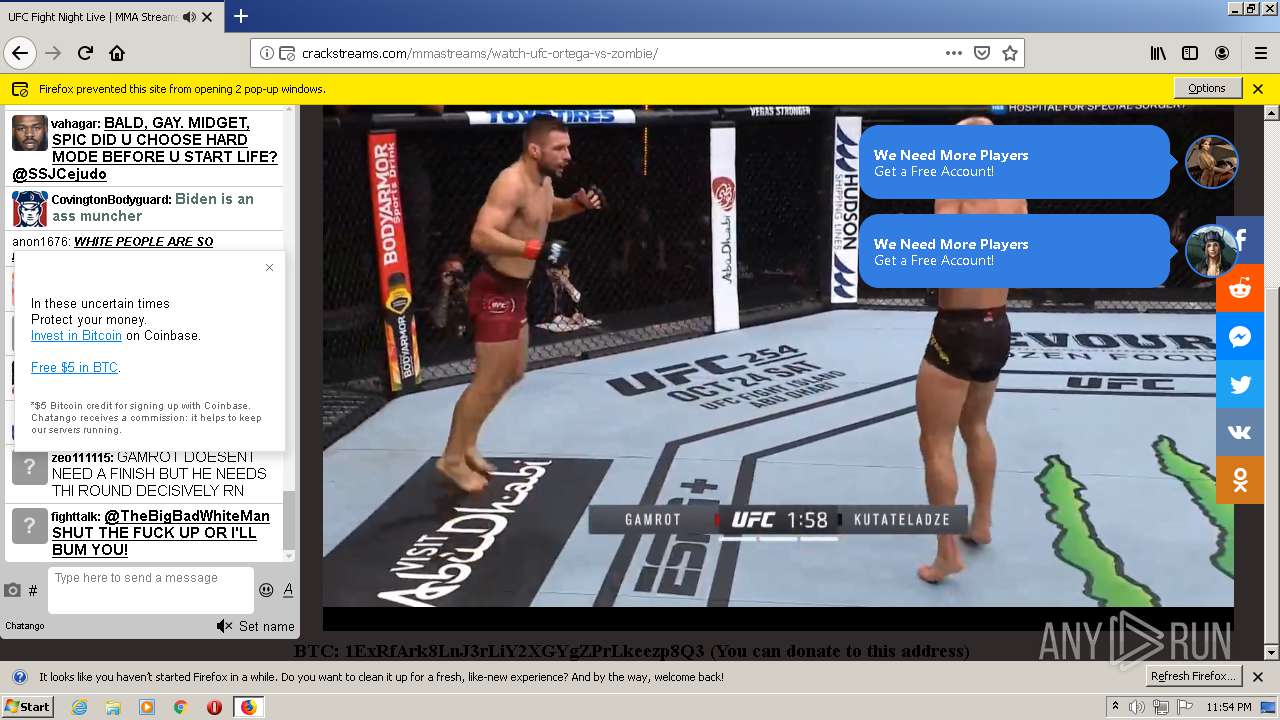The image size is (1280, 720).
Task: Focus the 'Type here to send a message' field
Action: pyautogui.click(x=150, y=590)
